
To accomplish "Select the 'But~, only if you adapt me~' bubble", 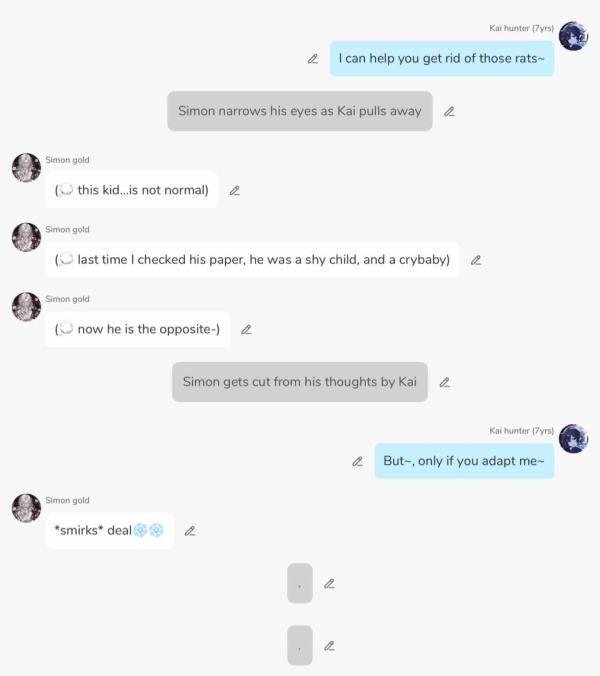I will pos(464,461).
